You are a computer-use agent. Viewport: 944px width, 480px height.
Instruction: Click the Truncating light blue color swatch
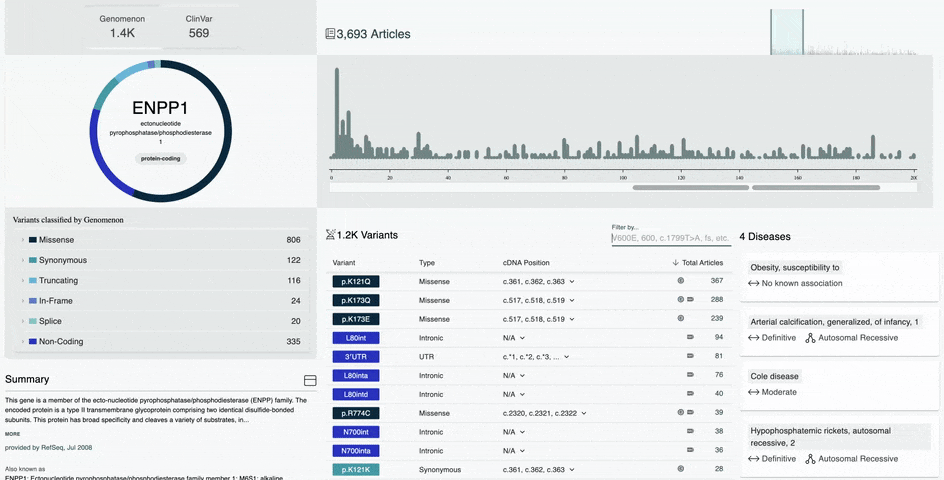33,281
